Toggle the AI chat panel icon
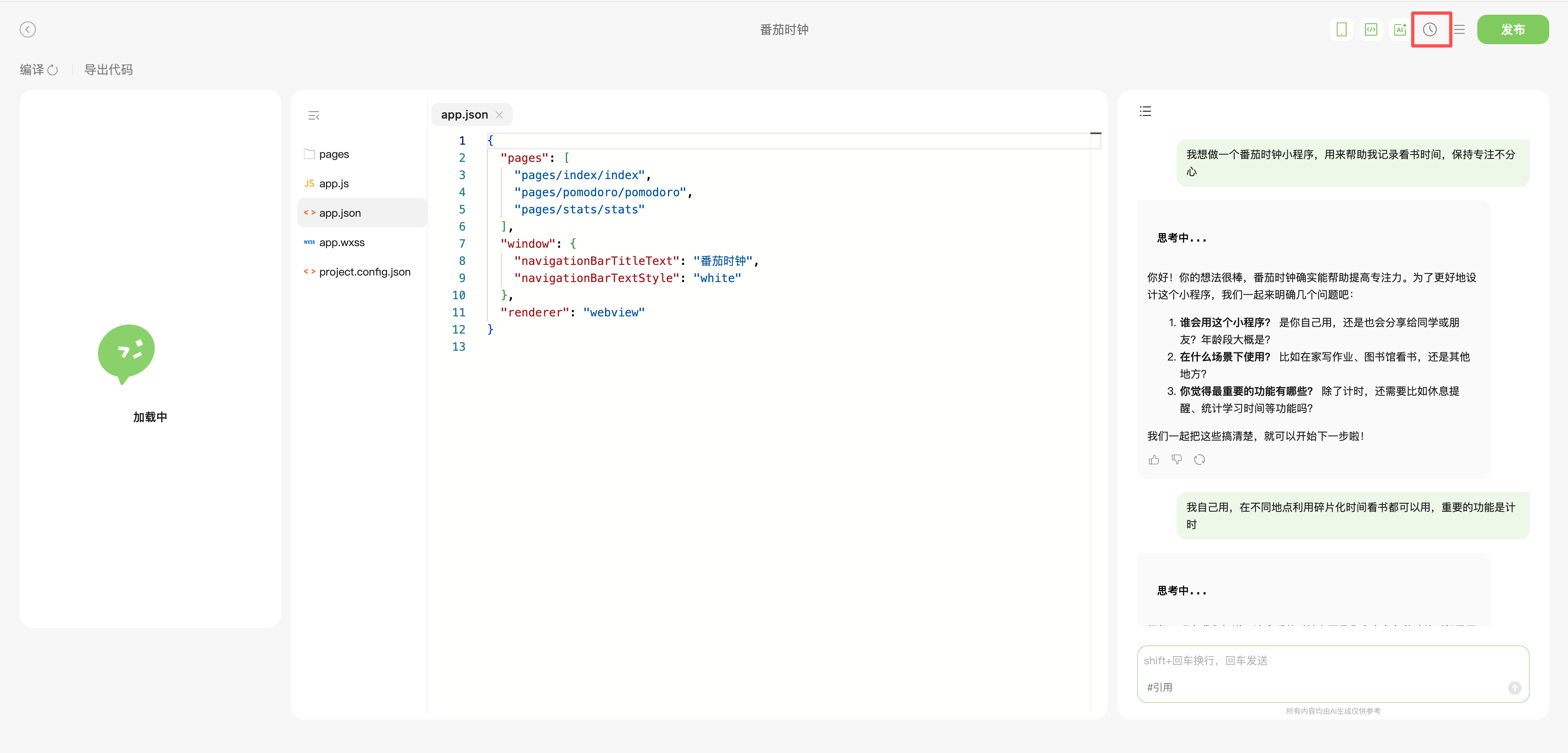 1400,29
